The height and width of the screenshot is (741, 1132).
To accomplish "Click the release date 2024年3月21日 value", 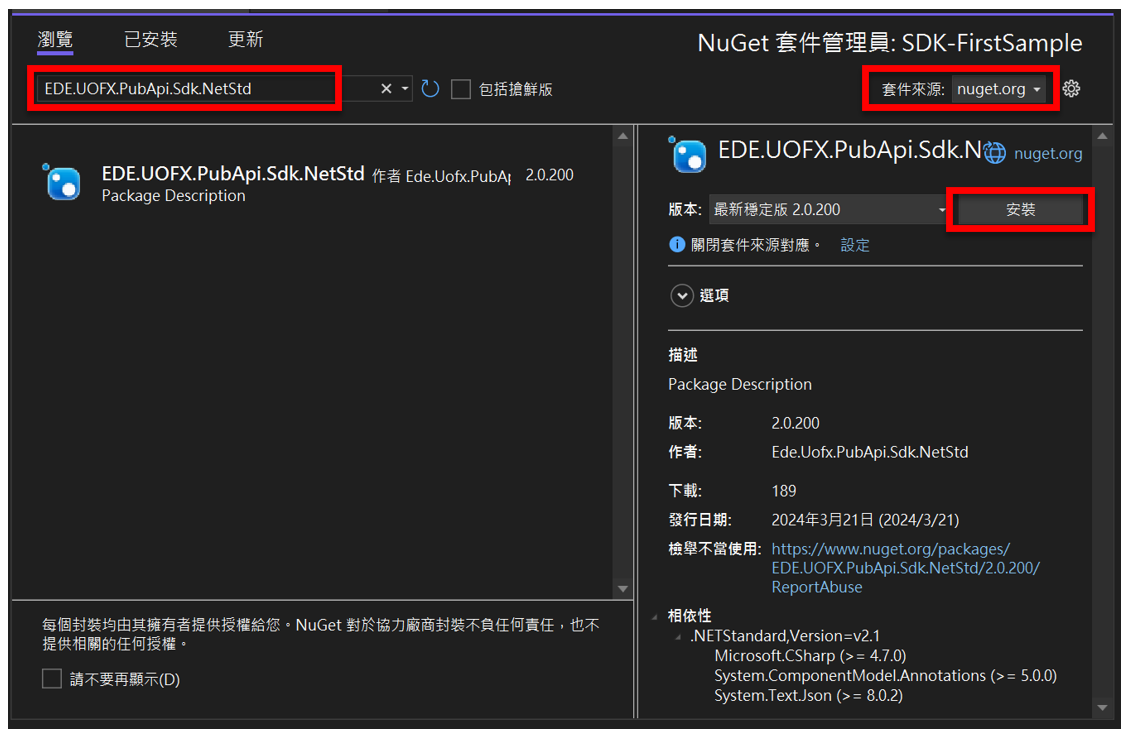I will tap(865, 520).
